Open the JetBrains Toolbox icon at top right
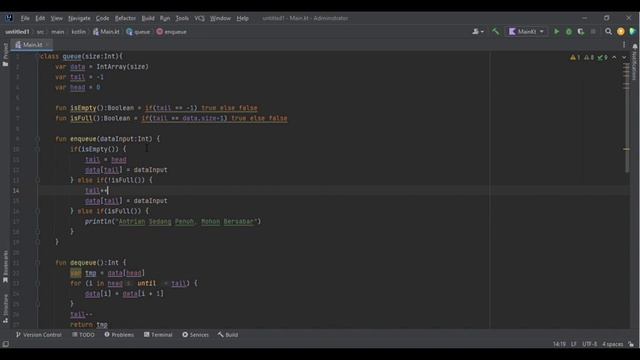 (x=633, y=31)
